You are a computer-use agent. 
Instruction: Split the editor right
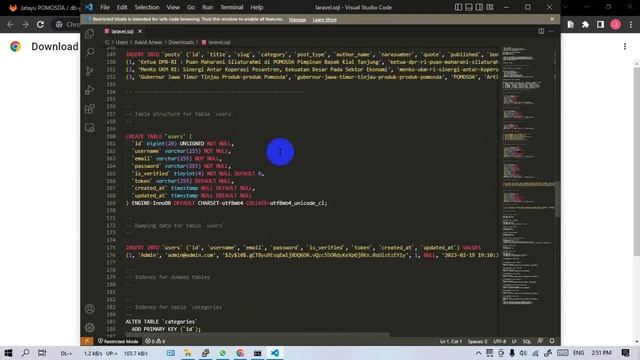click(541, 31)
